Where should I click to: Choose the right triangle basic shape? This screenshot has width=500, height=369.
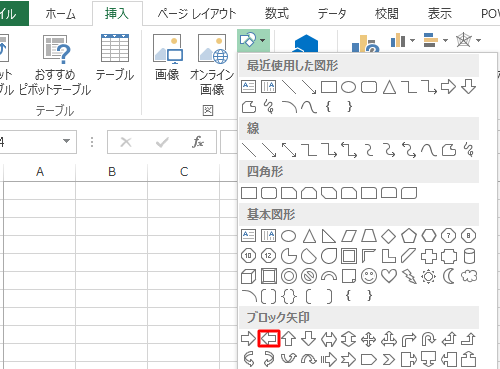tap(329, 236)
